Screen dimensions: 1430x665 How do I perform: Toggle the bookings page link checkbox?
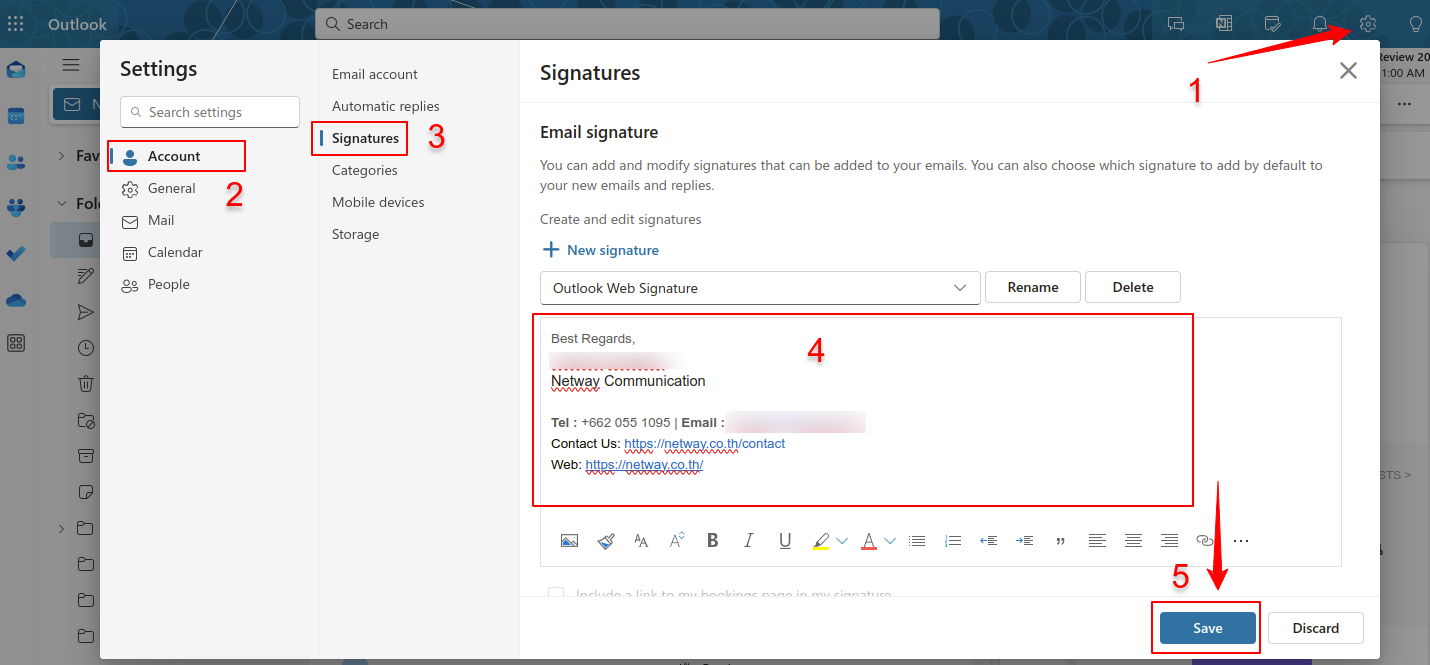click(556, 594)
